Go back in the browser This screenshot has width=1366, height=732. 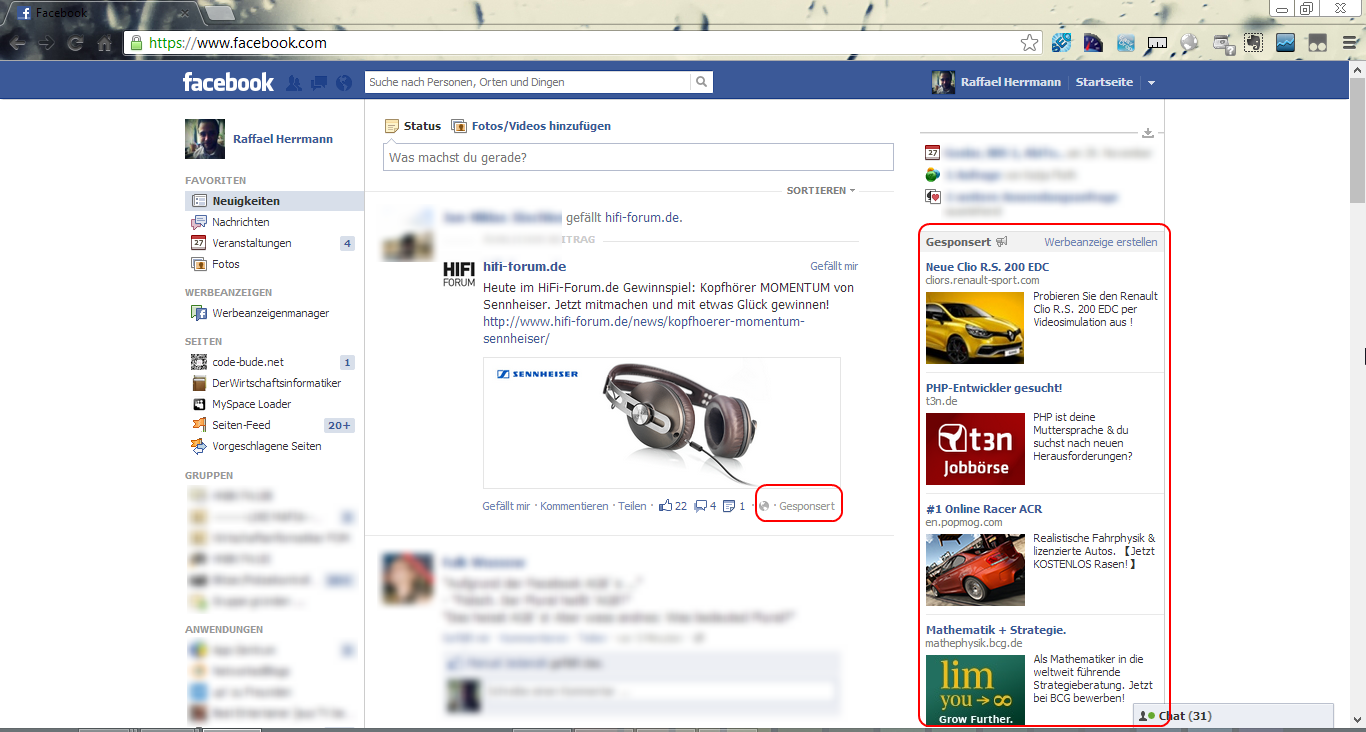[x=17, y=44]
